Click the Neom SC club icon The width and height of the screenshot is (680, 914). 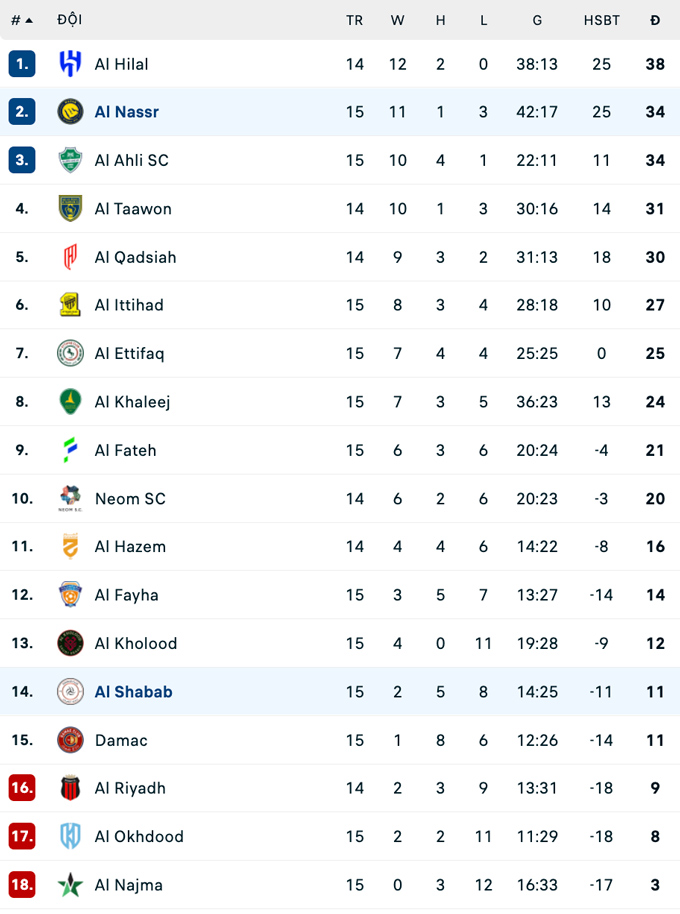70,498
